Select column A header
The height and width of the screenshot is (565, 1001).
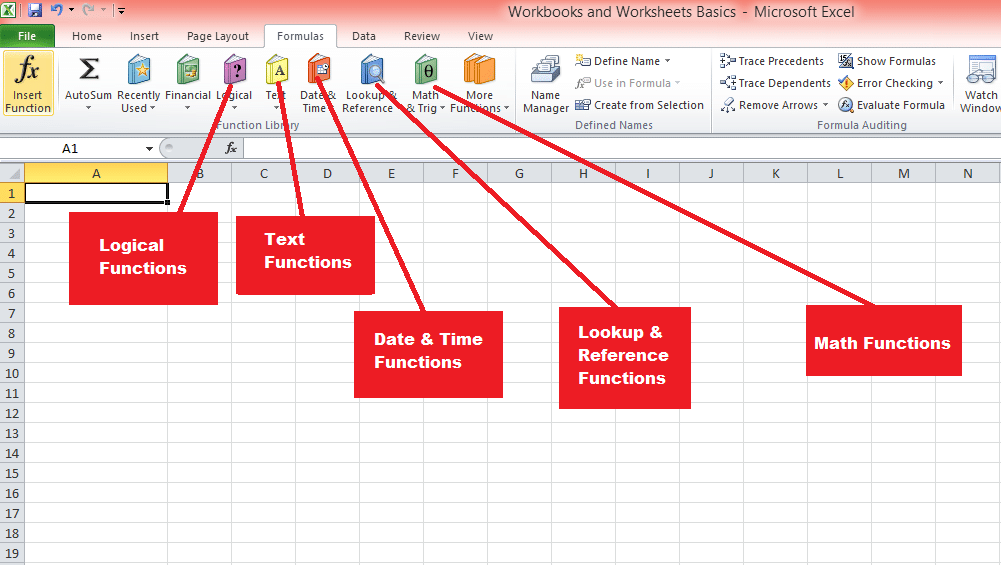[x=96, y=173]
